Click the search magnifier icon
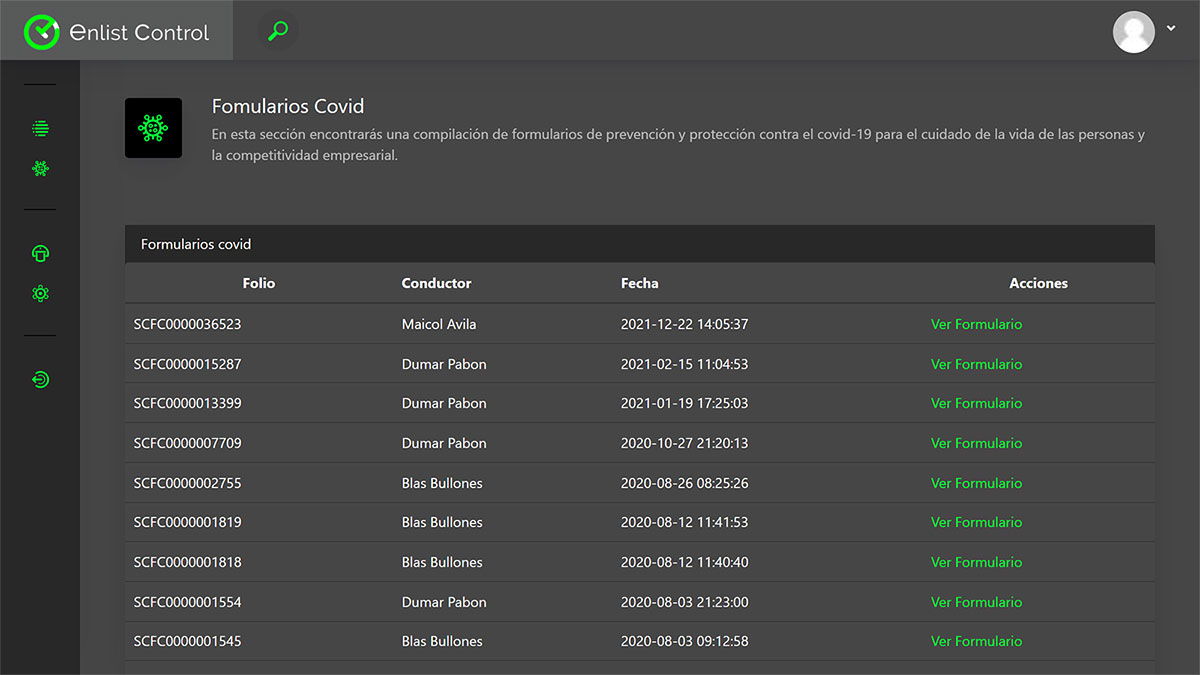This screenshot has width=1200, height=675. [278, 31]
